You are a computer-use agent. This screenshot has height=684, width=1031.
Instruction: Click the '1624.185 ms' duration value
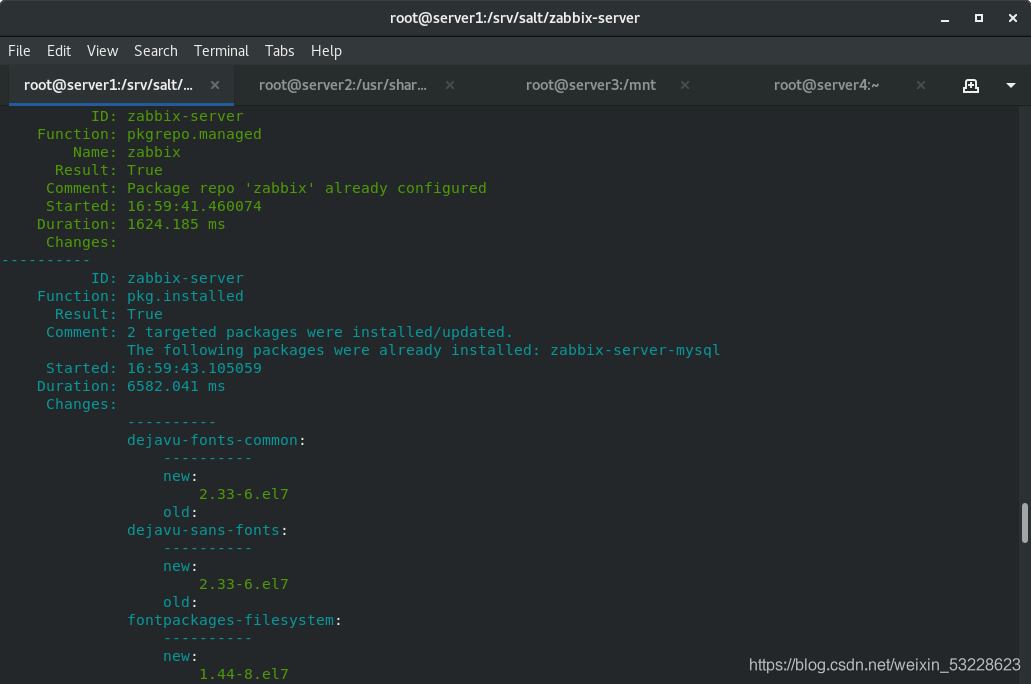click(x=176, y=224)
